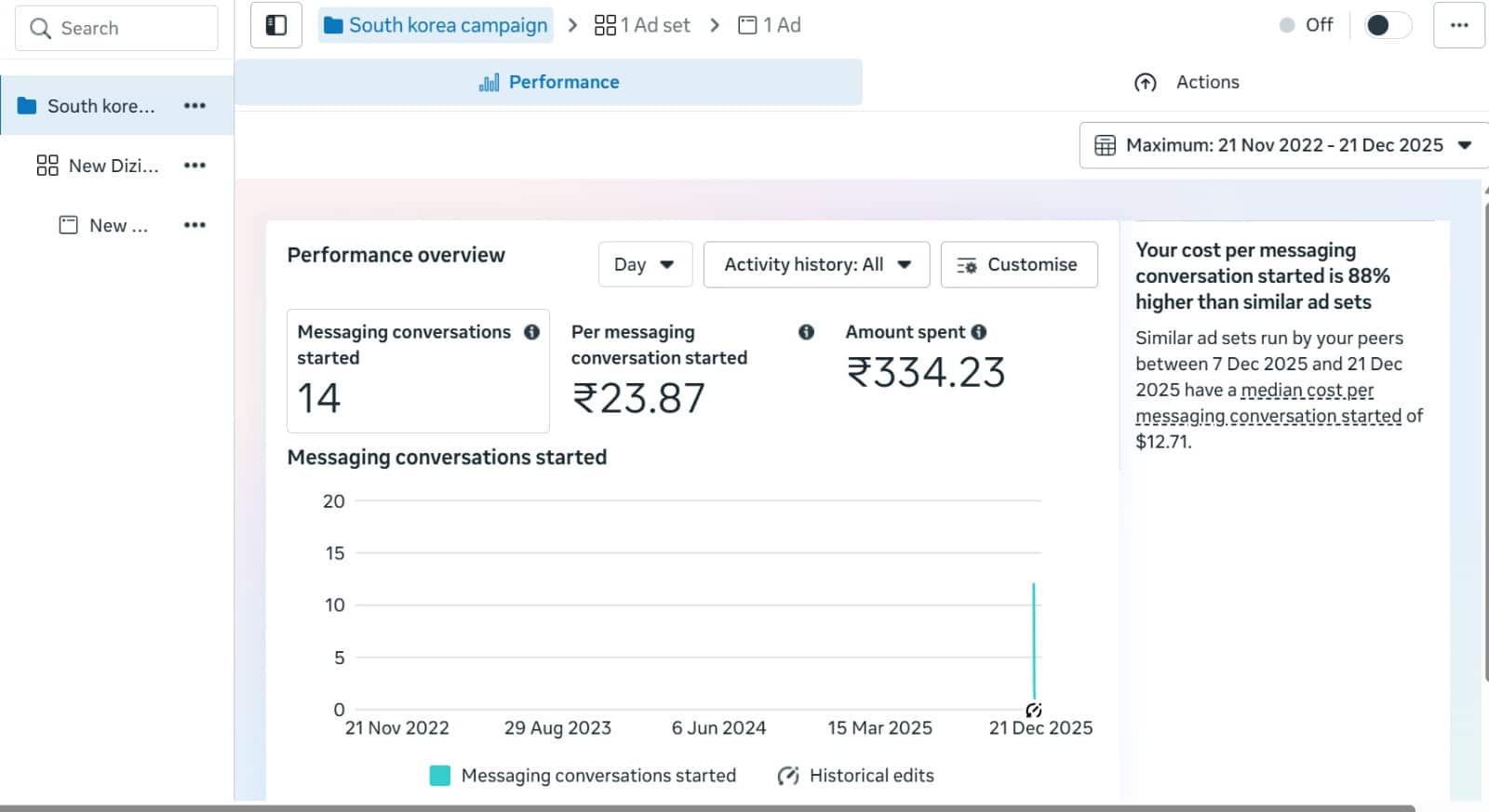Open three-dot menu for New Dizi ad set
This screenshot has height=812, width=1489.
(x=195, y=166)
